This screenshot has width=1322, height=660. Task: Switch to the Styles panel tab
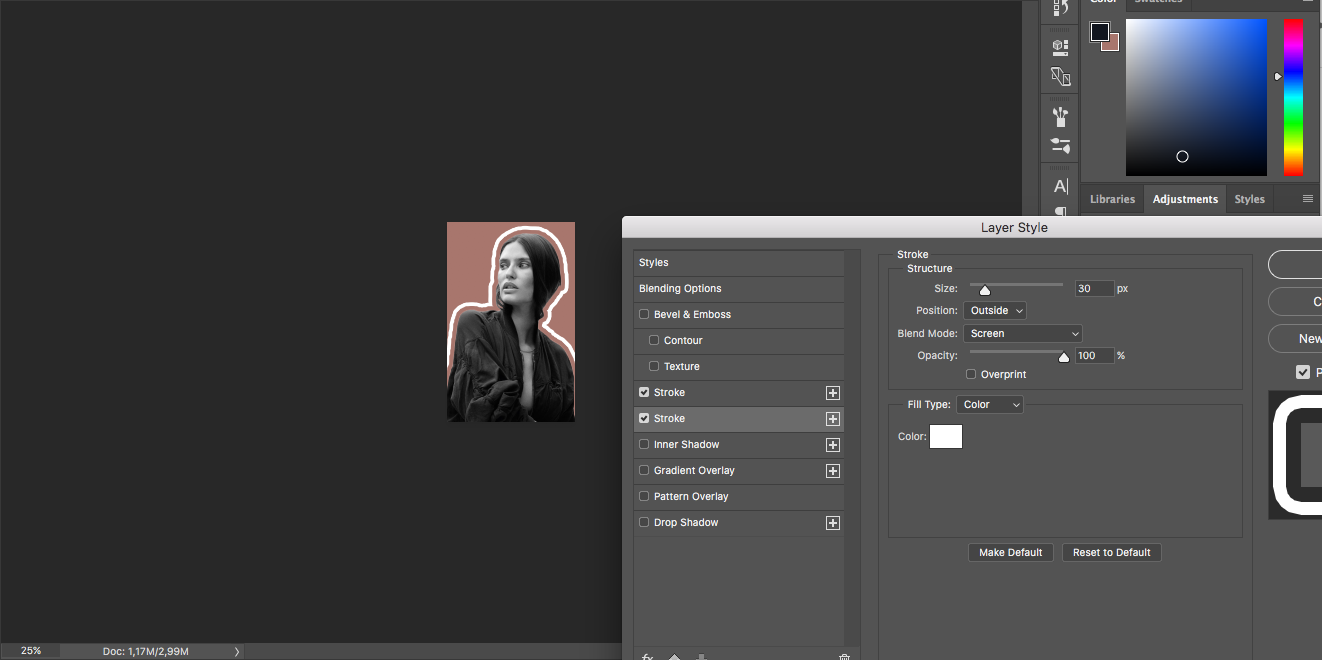click(1249, 199)
